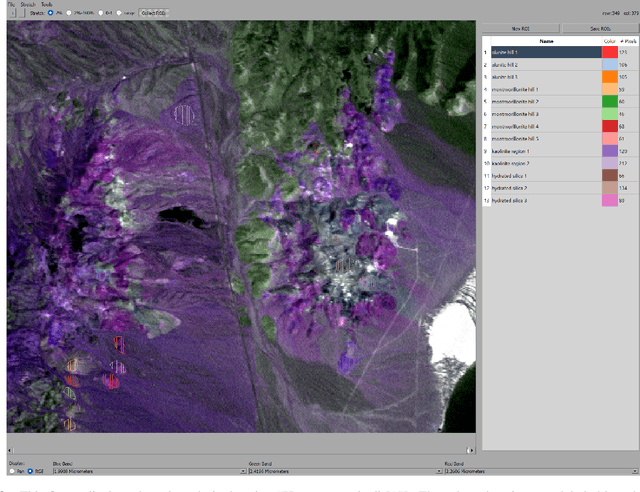Viewport: 640px width, 492px height.
Task: Click the Name column header
Action: click(x=546, y=41)
